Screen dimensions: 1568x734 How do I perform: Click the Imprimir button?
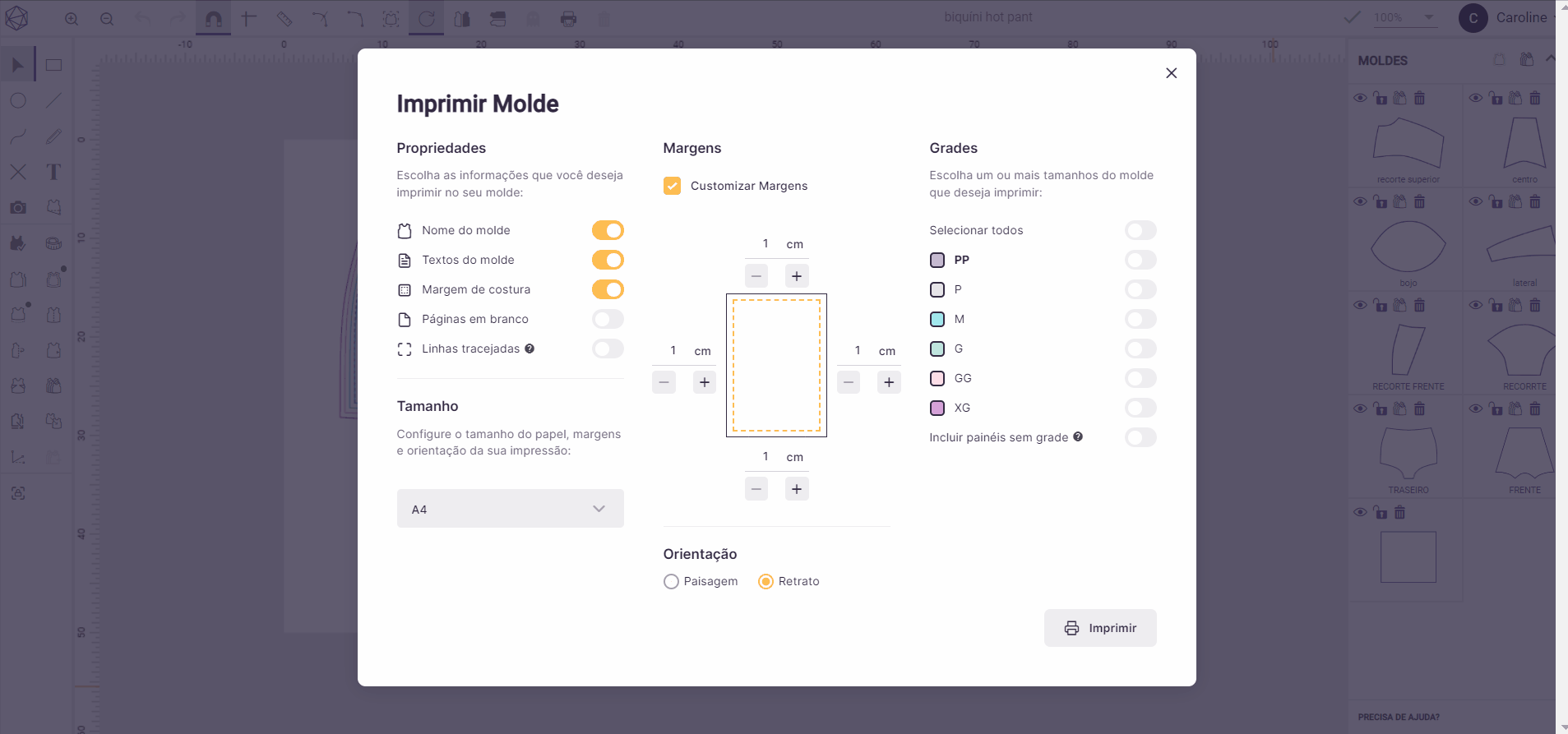(1100, 628)
